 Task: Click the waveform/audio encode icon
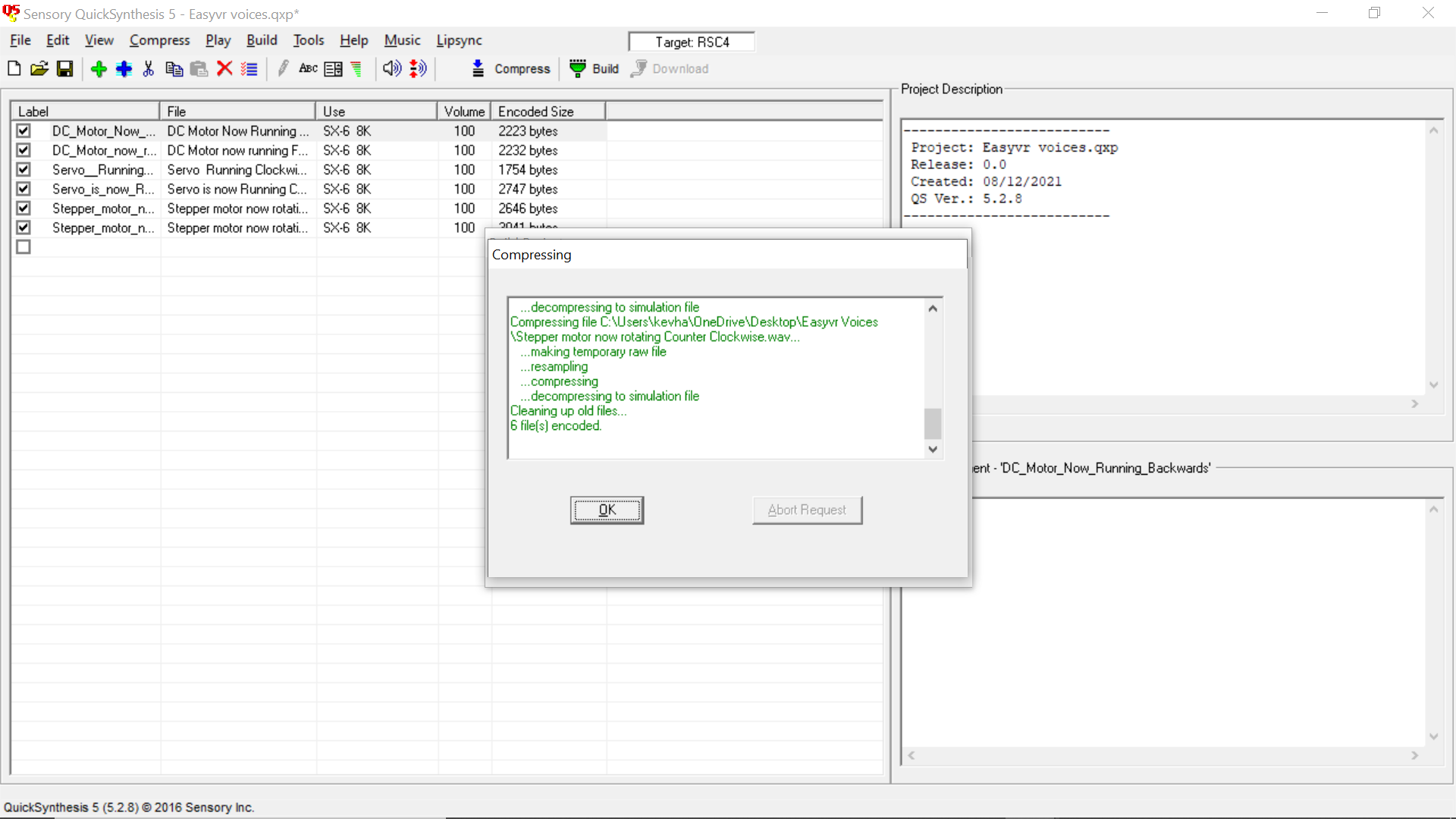tap(418, 68)
